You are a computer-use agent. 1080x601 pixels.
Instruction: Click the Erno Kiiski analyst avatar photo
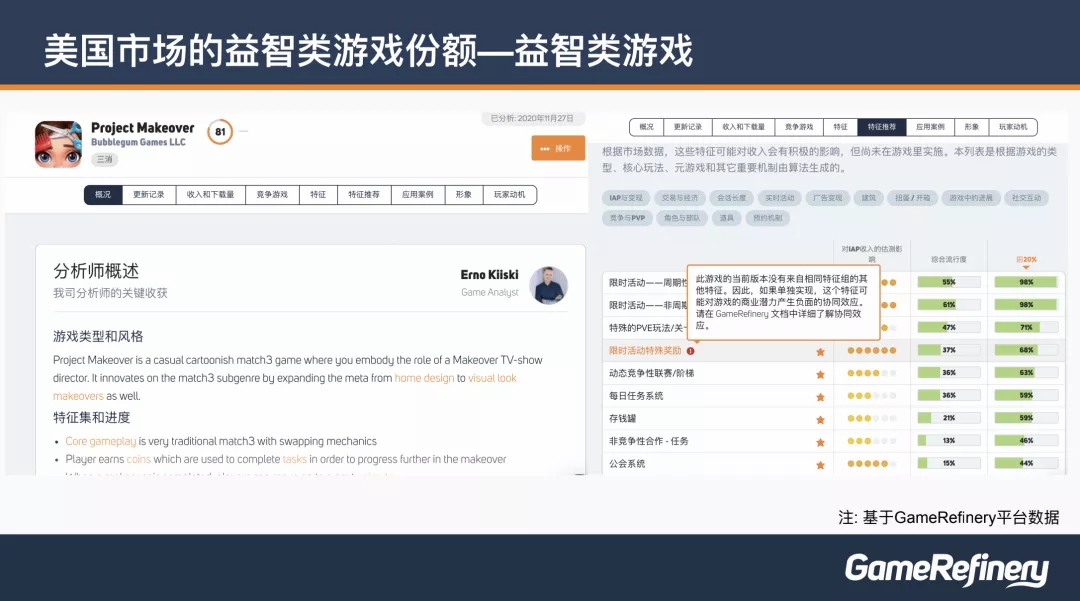(548, 285)
